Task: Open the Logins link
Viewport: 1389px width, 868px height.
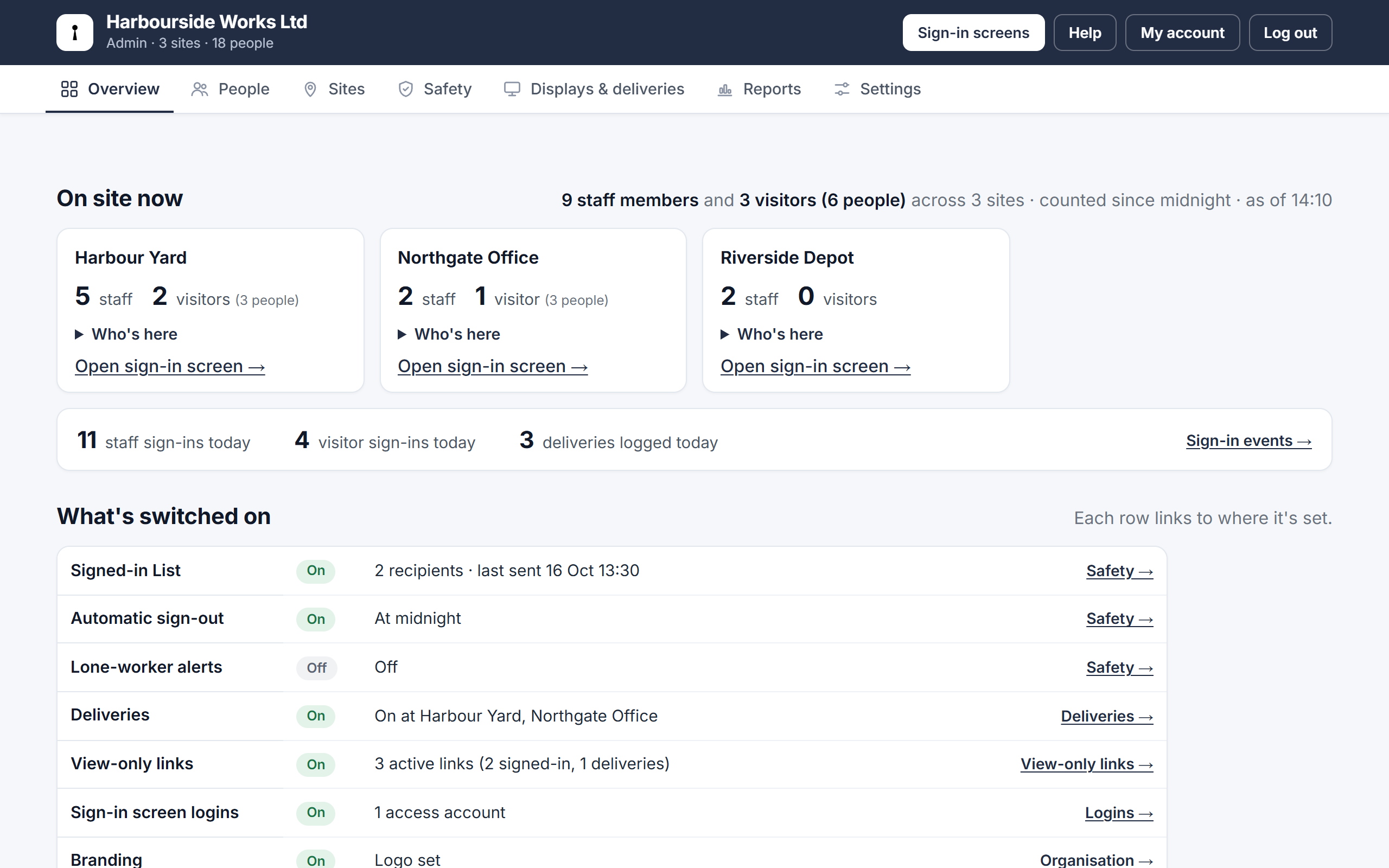Action: (1119, 813)
